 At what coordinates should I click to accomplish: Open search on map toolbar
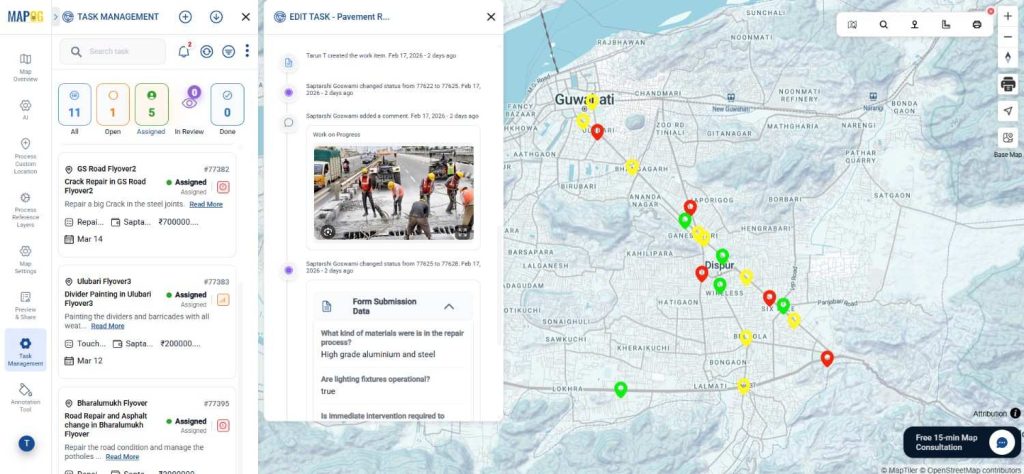884,25
